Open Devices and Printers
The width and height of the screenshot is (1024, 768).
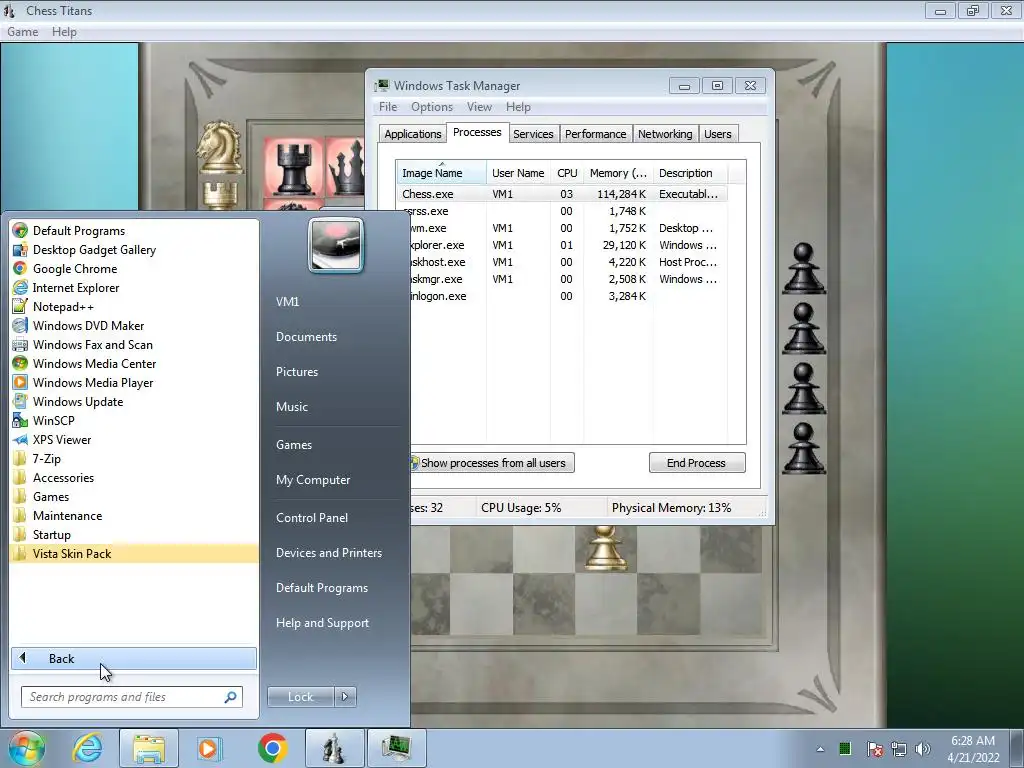point(328,552)
